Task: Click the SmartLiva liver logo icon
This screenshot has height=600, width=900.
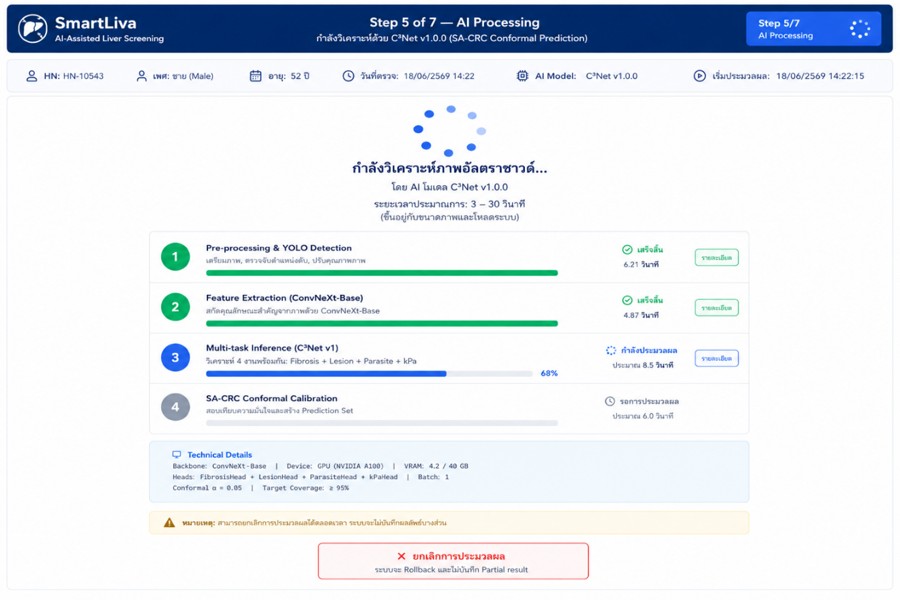Action: [32, 29]
